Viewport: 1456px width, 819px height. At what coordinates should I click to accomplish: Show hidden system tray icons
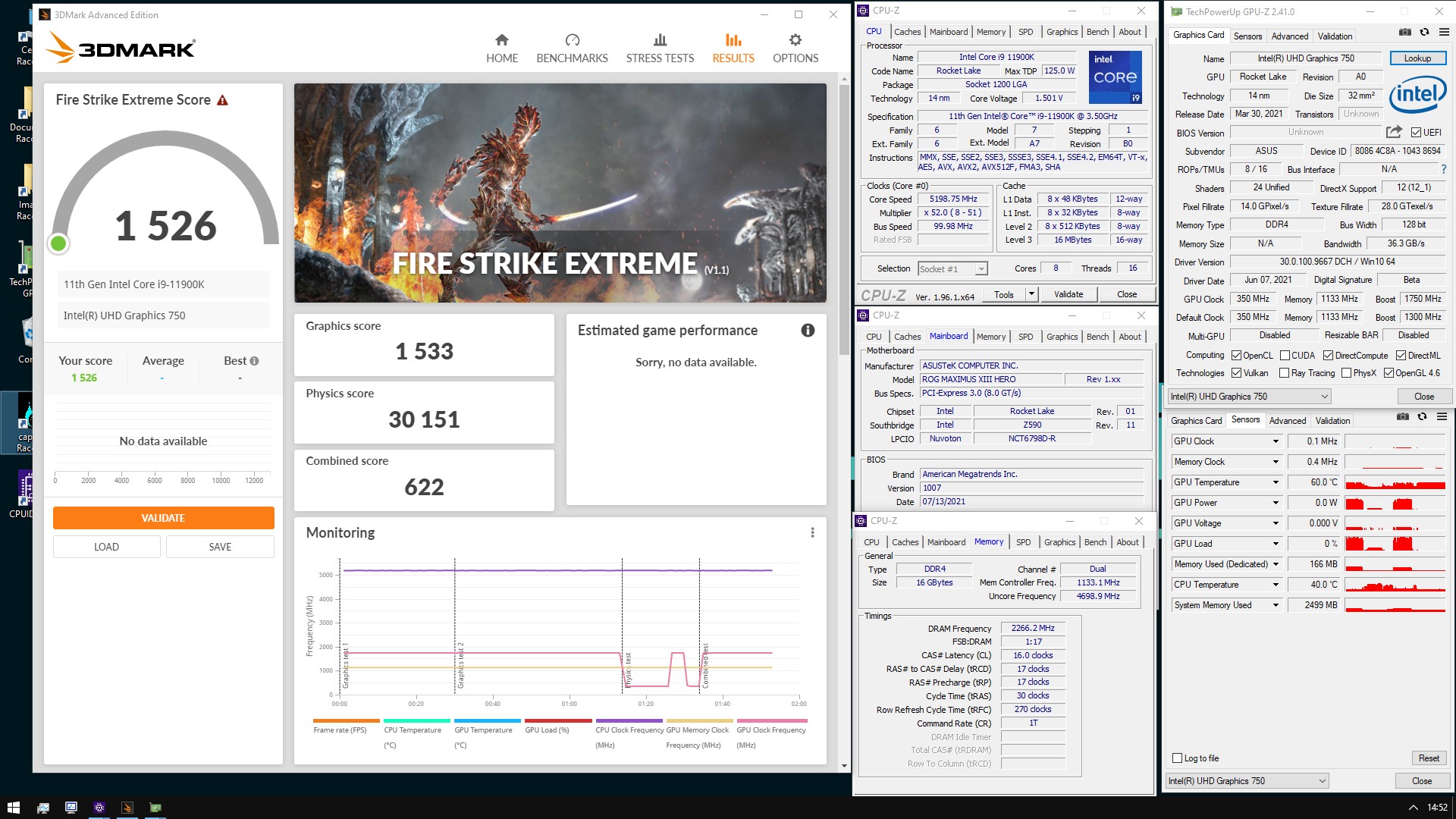click(x=1413, y=808)
